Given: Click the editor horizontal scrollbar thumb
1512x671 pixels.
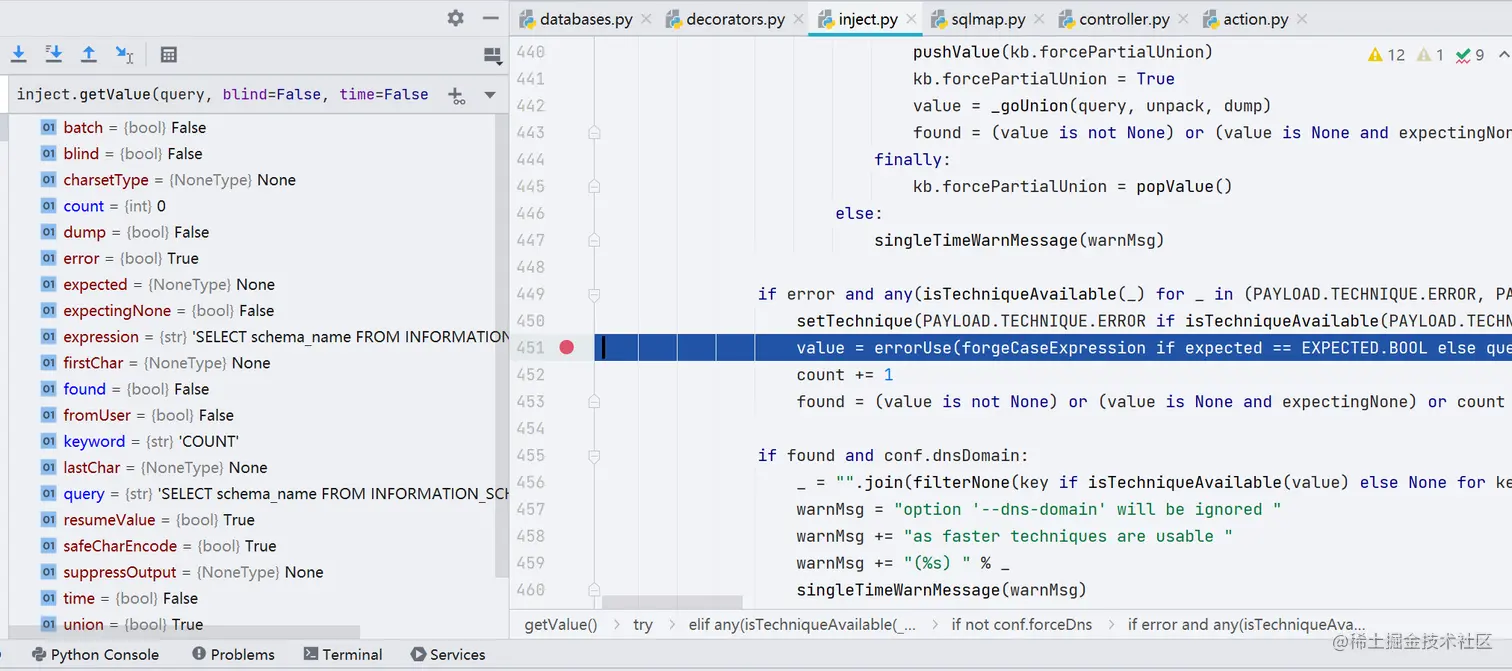Looking at the screenshot, I should [672, 602].
